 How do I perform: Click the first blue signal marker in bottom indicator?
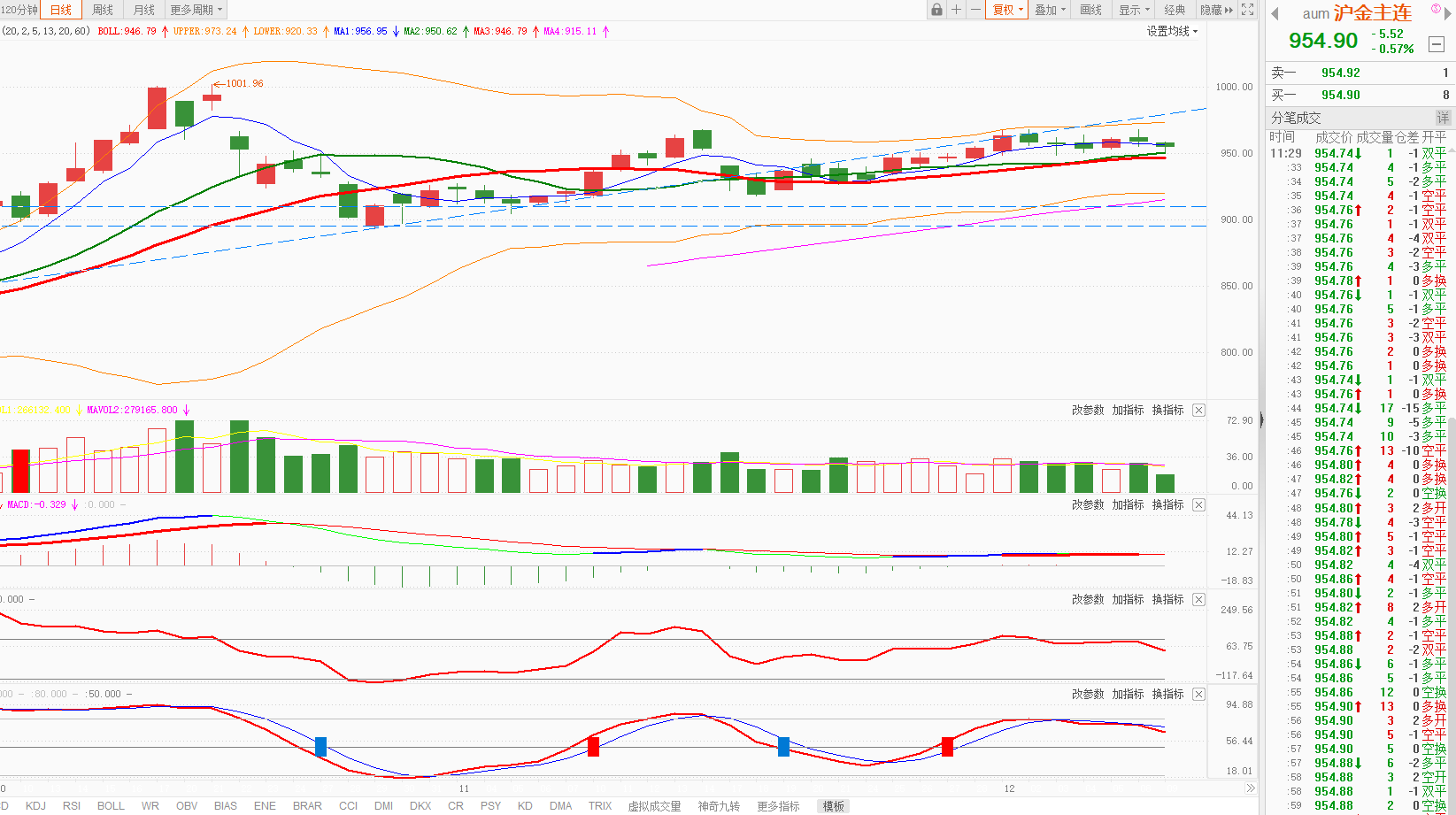point(320,746)
